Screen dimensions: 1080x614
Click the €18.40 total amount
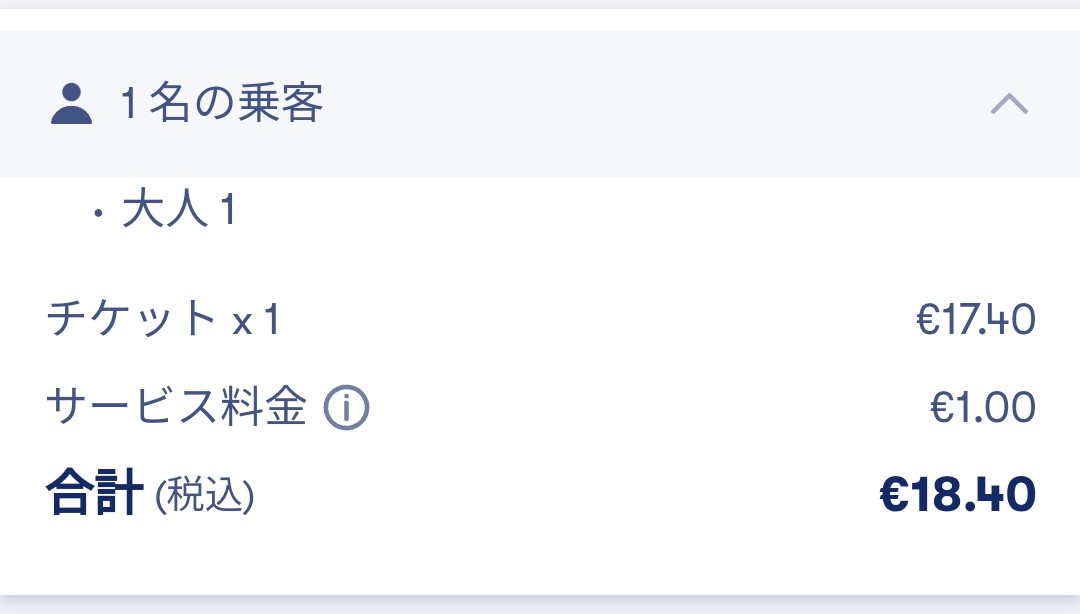[x=957, y=495]
